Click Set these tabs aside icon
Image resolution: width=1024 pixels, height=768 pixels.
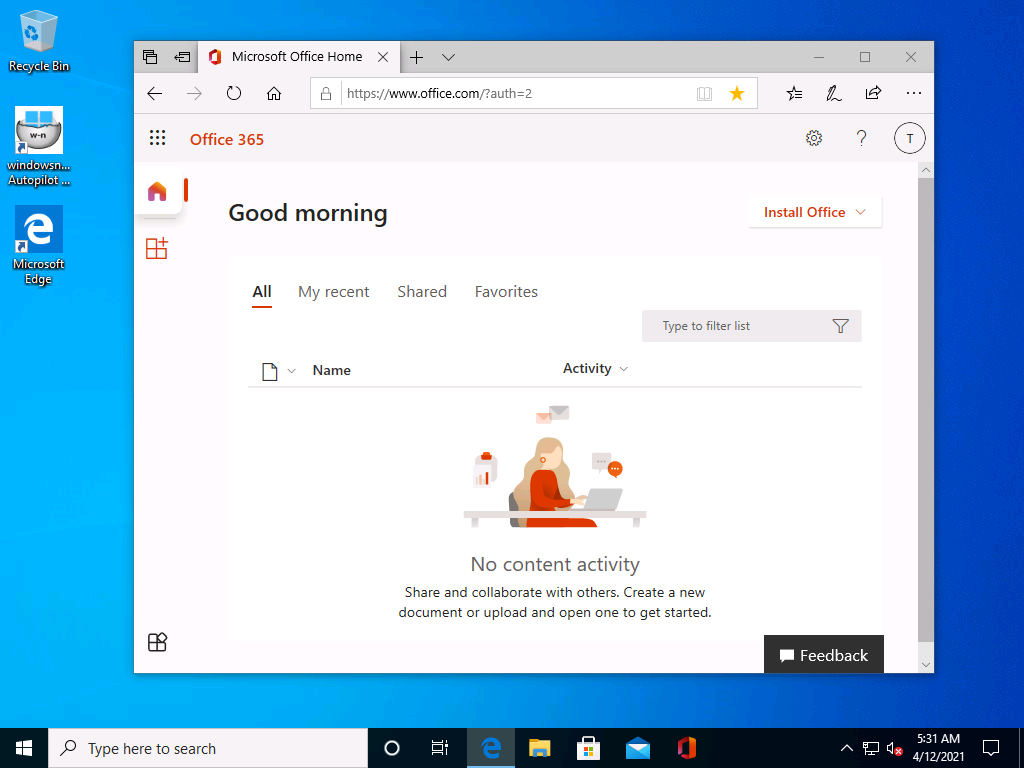(182, 57)
